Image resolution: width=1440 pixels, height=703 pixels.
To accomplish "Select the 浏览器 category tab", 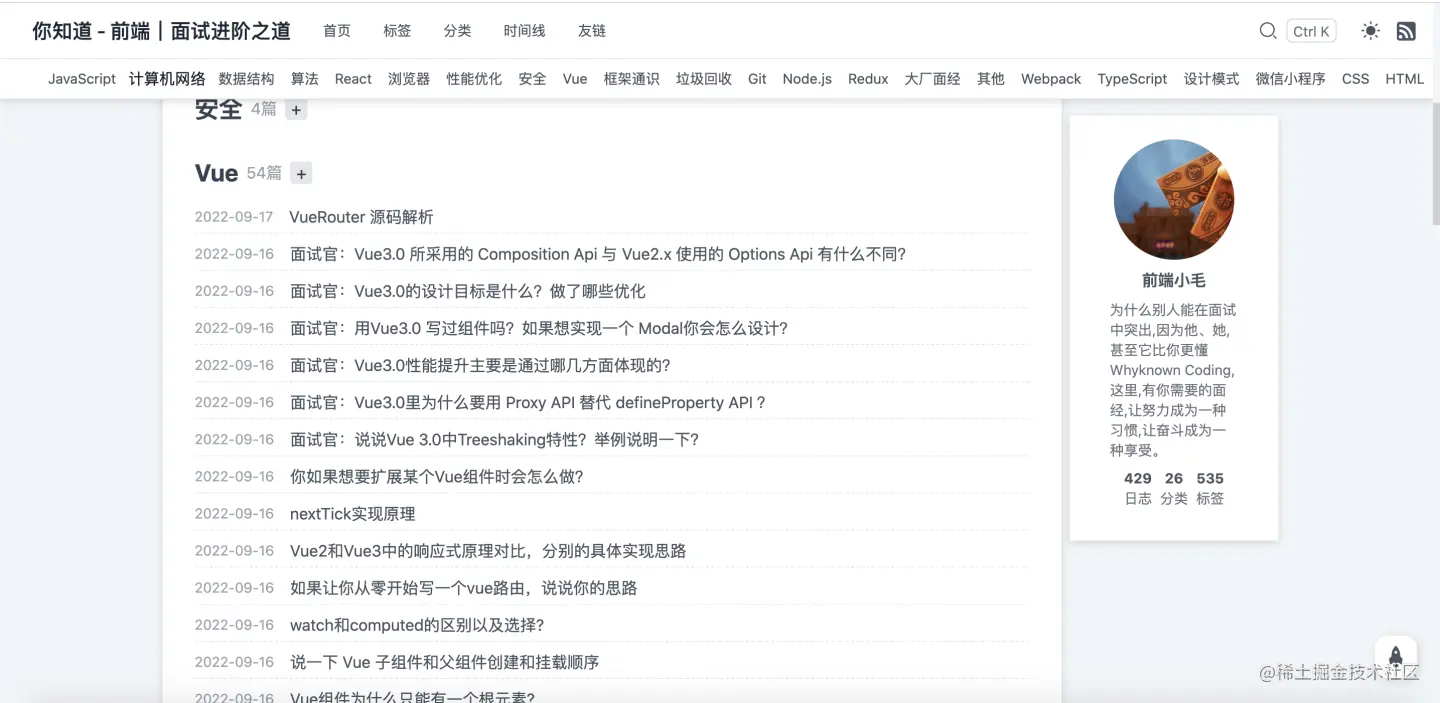I will click(x=409, y=79).
